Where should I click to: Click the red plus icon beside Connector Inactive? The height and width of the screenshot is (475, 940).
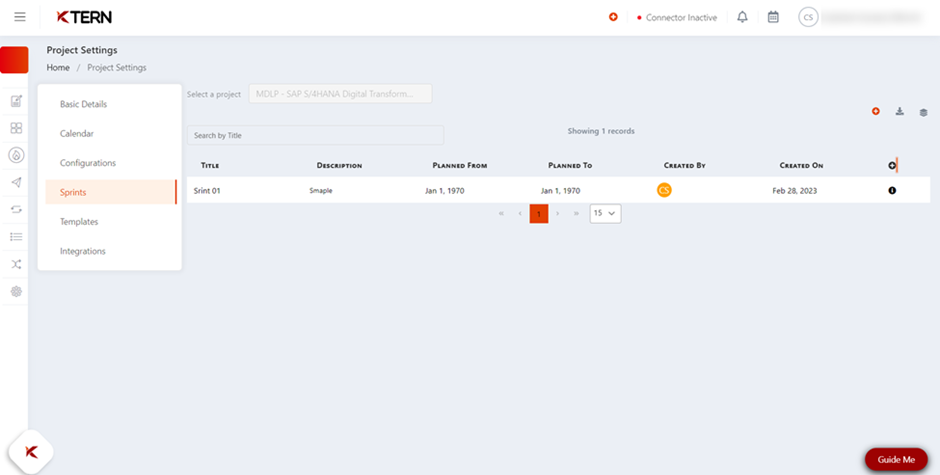point(613,17)
